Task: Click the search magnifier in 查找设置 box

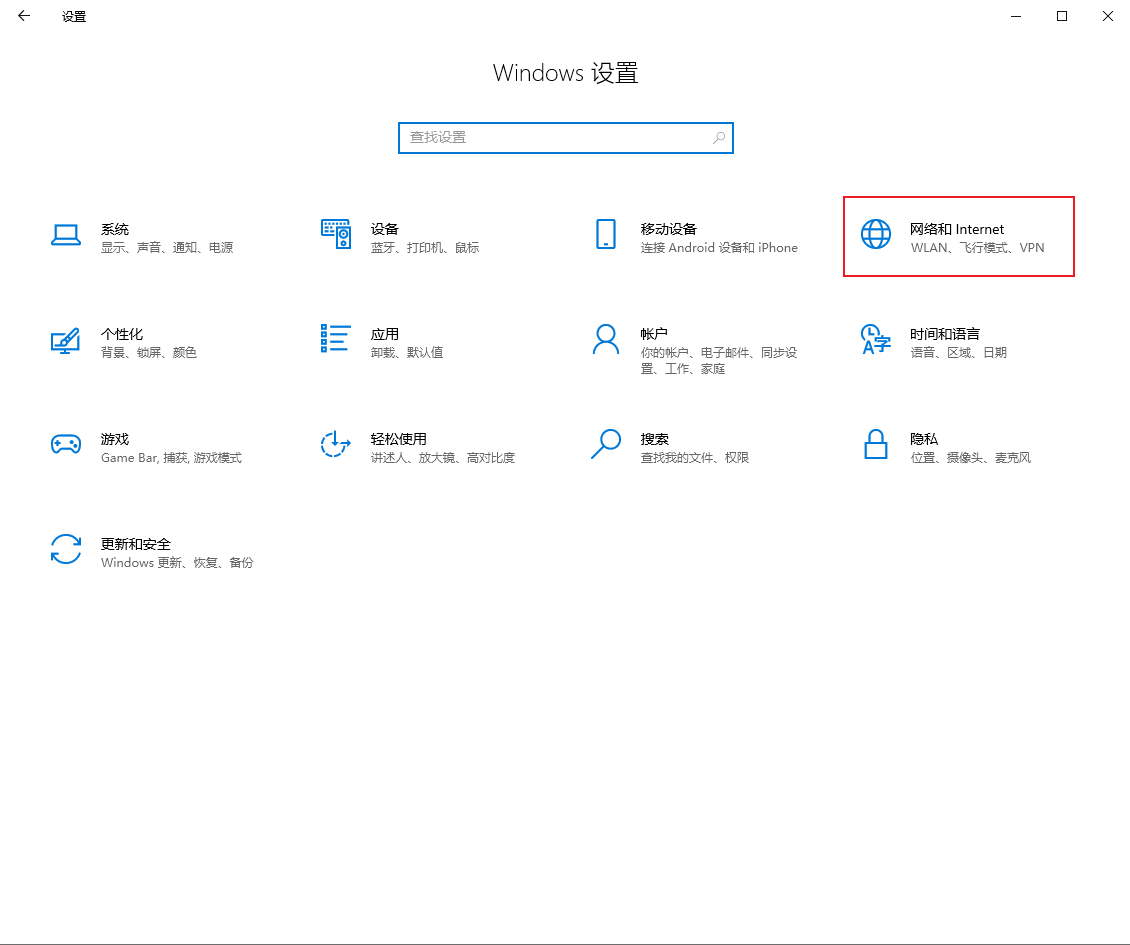Action: tap(719, 138)
